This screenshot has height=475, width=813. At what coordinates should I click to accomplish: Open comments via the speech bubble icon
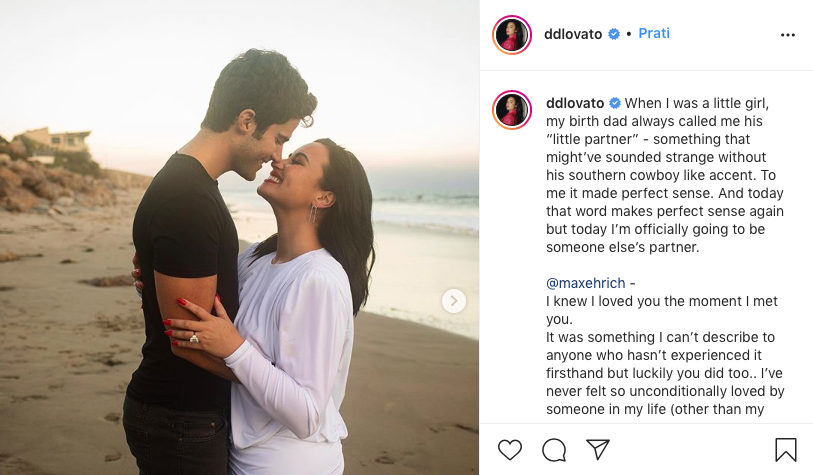[554, 450]
